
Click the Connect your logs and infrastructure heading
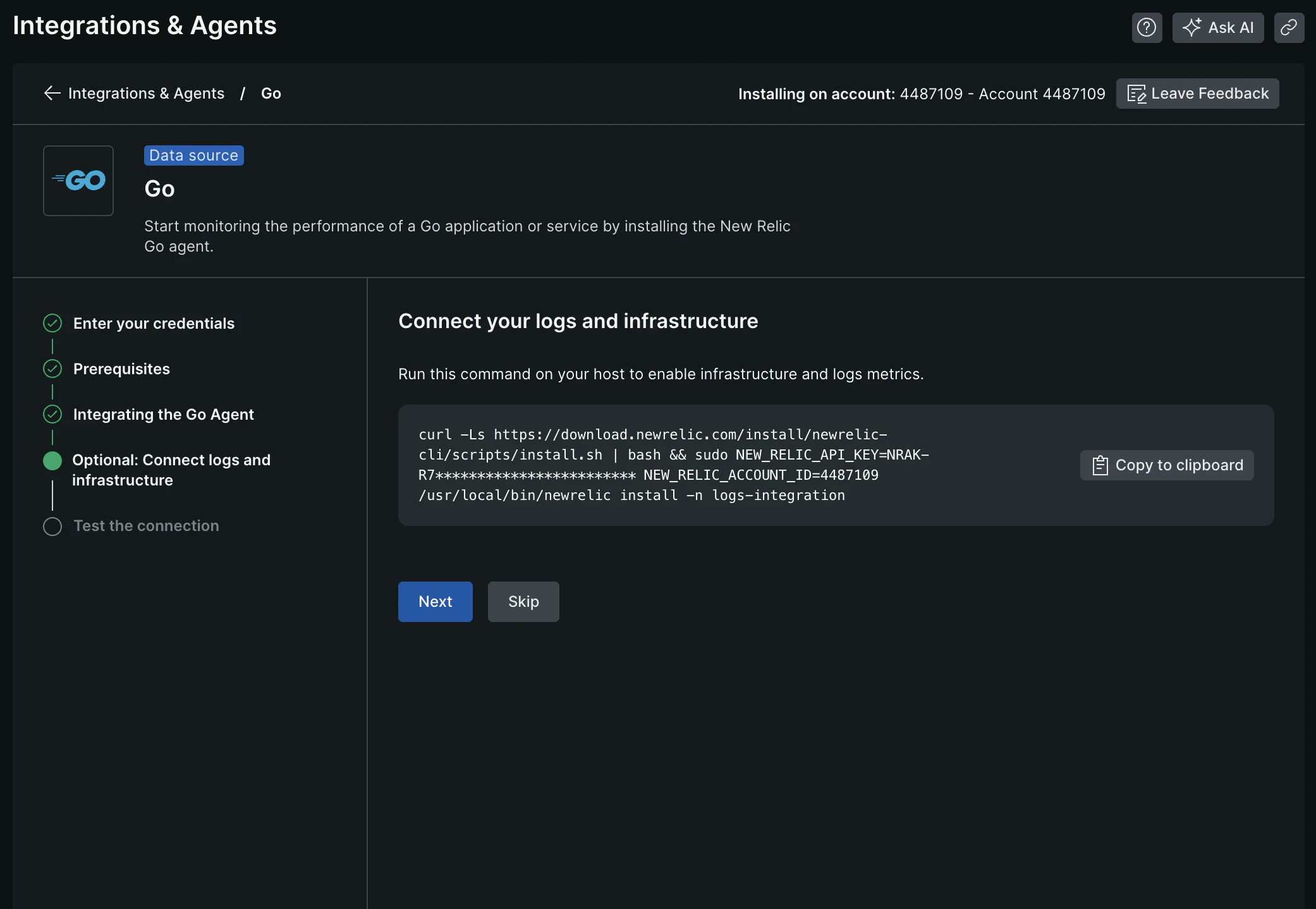(x=578, y=321)
